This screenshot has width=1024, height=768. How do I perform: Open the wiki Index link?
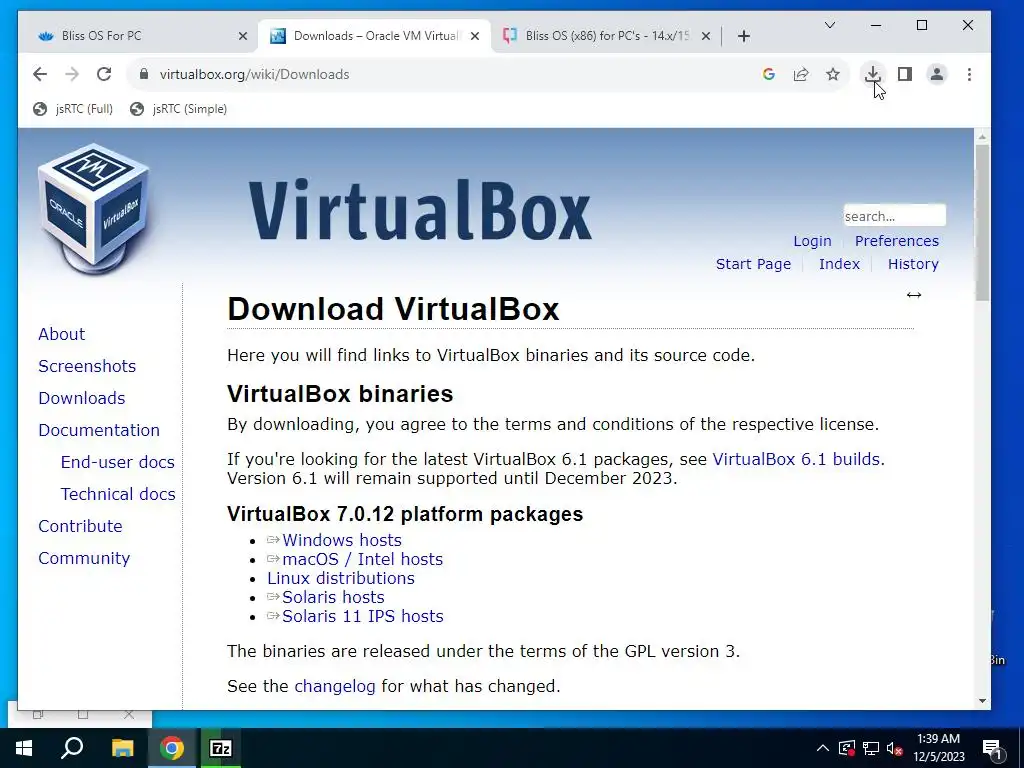839,264
